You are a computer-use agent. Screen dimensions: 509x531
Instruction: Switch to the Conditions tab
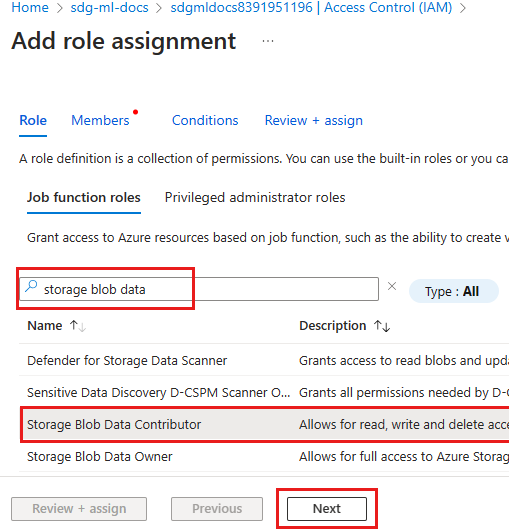tap(205, 121)
